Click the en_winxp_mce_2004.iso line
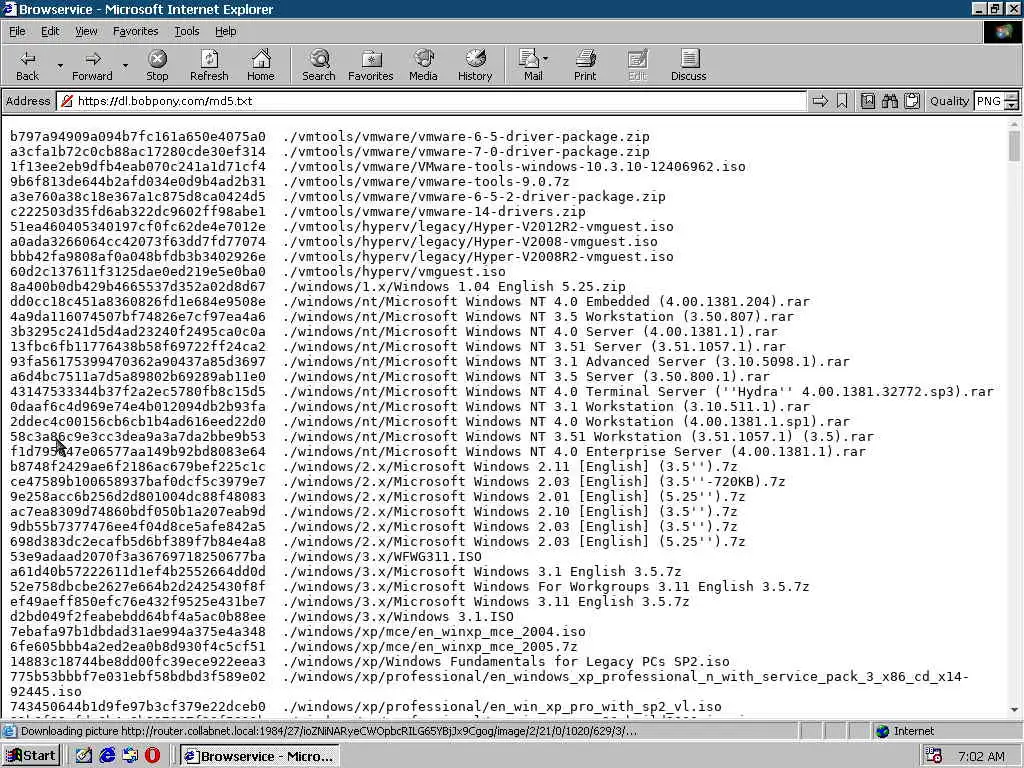 (x=298, y=632)
